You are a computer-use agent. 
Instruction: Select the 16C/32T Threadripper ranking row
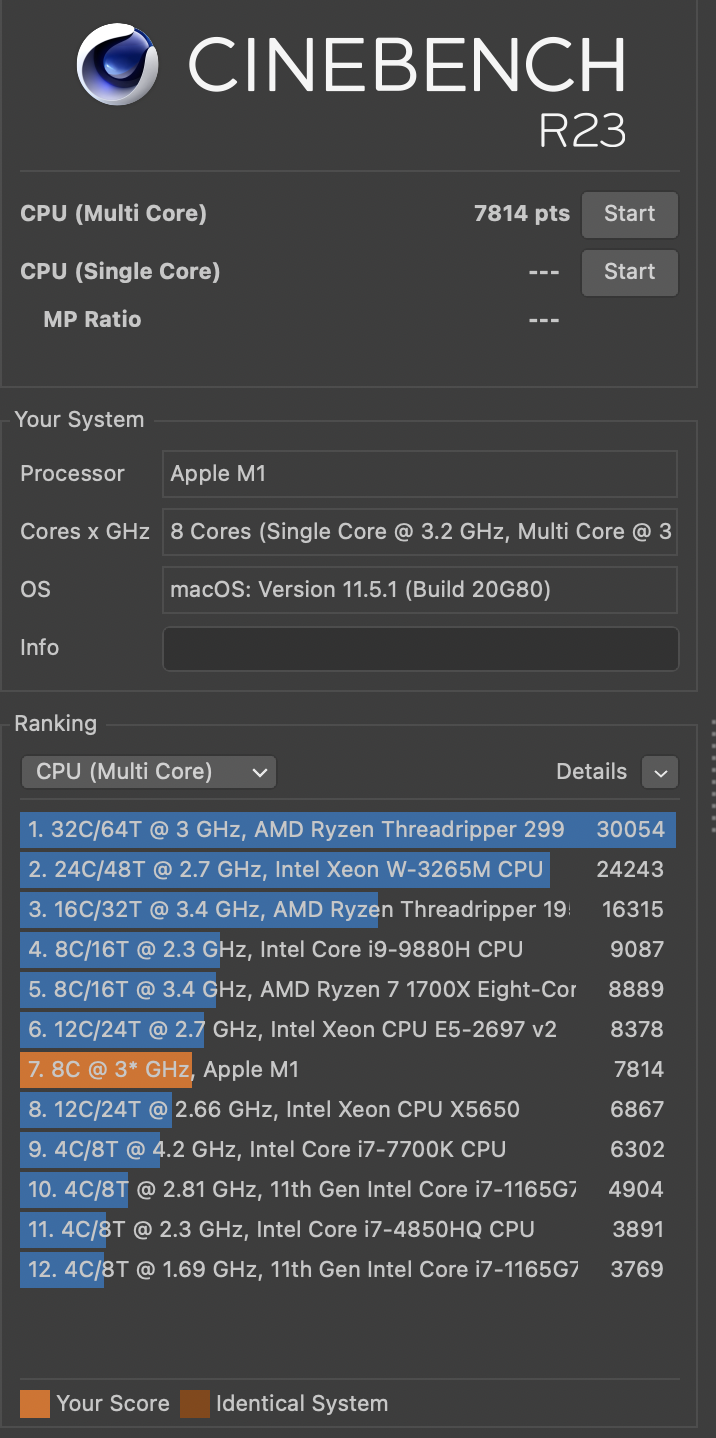tap(348, 909)
